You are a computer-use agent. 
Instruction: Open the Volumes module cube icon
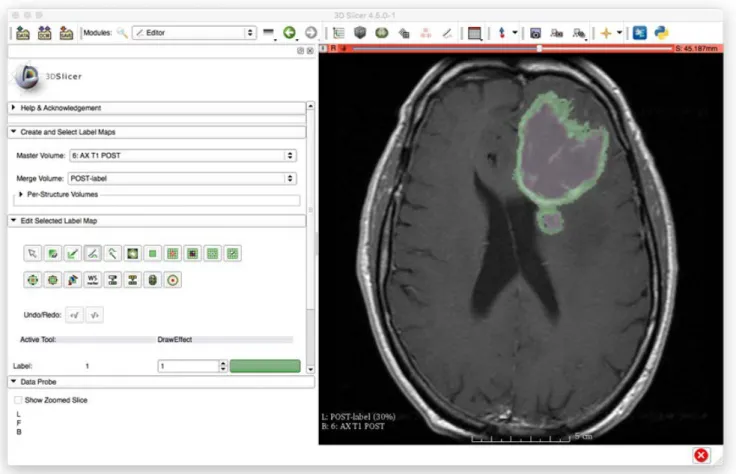(x=360, y=32)
